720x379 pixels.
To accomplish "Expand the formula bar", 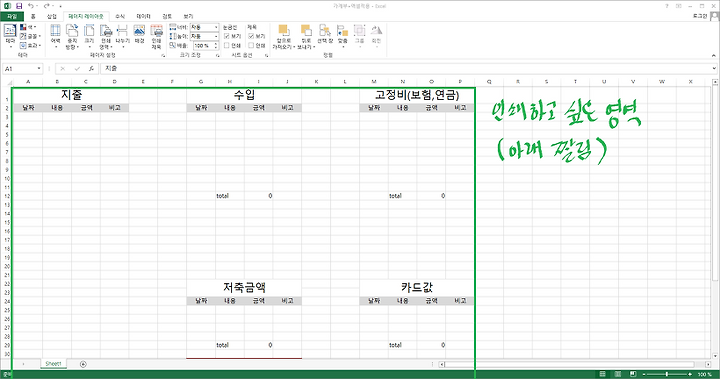I will (714, 69).
